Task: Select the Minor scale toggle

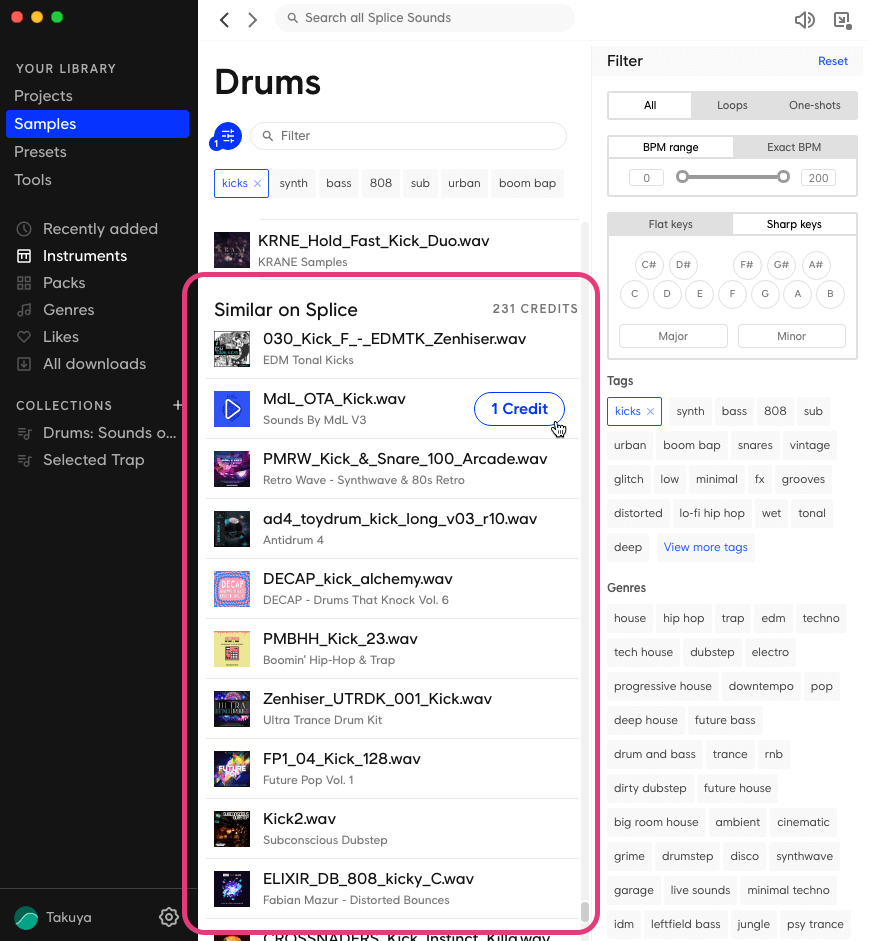Action: point(791,335)
